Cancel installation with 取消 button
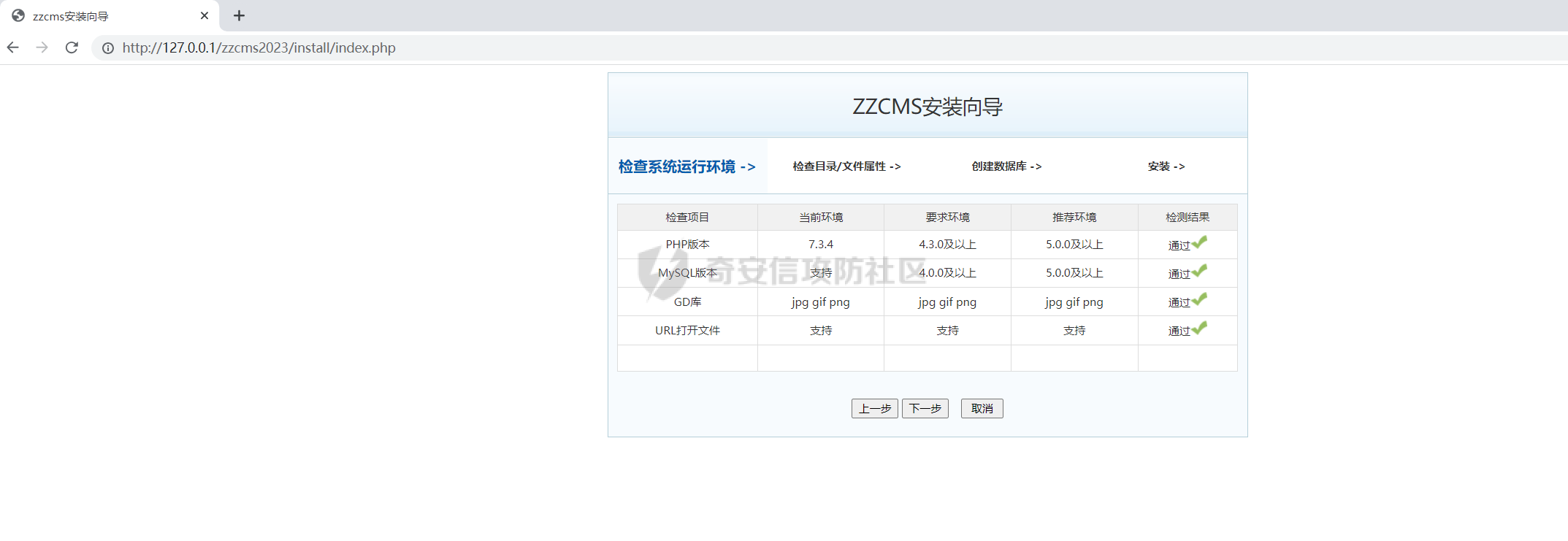The image size is (1568, 541). coord(982,408)
